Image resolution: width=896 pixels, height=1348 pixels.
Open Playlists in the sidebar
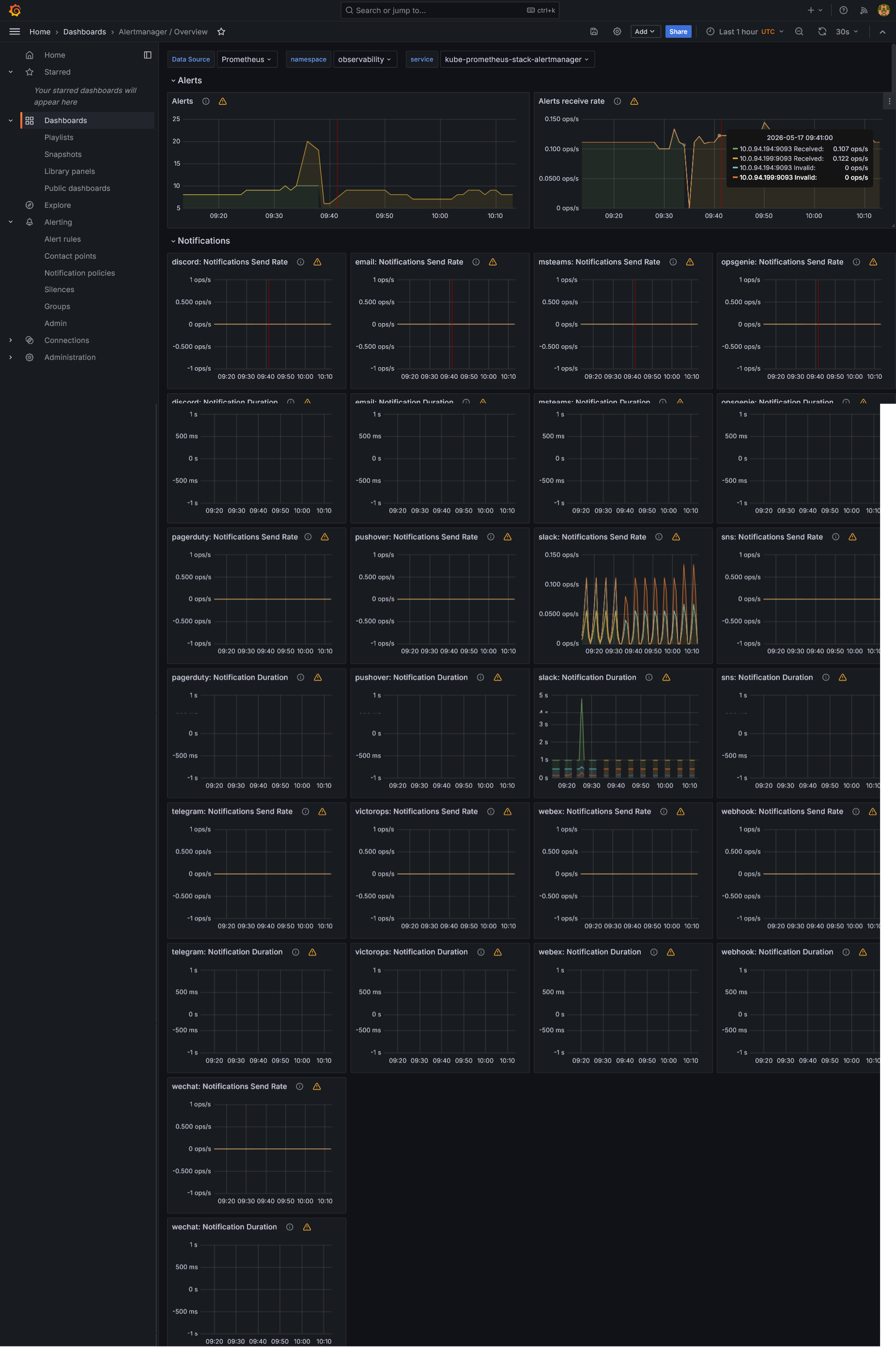(58, 138)
